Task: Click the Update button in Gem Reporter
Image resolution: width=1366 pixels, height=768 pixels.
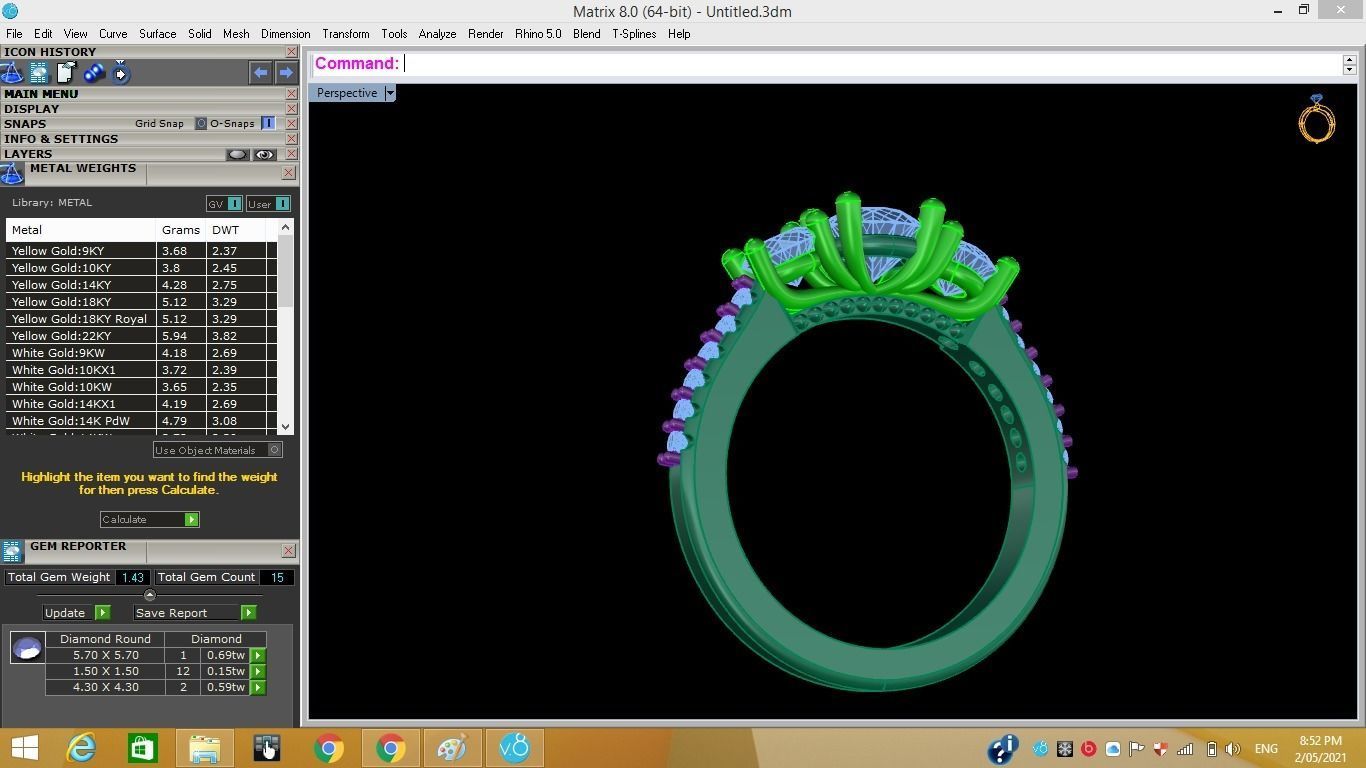Action: click(76, 613)
